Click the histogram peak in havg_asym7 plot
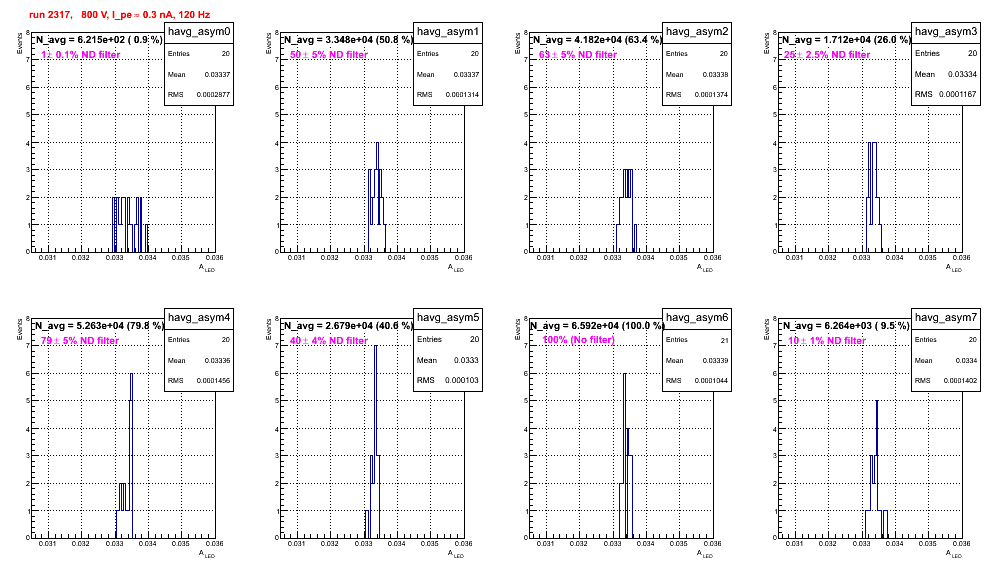 [x=877, y=426]
